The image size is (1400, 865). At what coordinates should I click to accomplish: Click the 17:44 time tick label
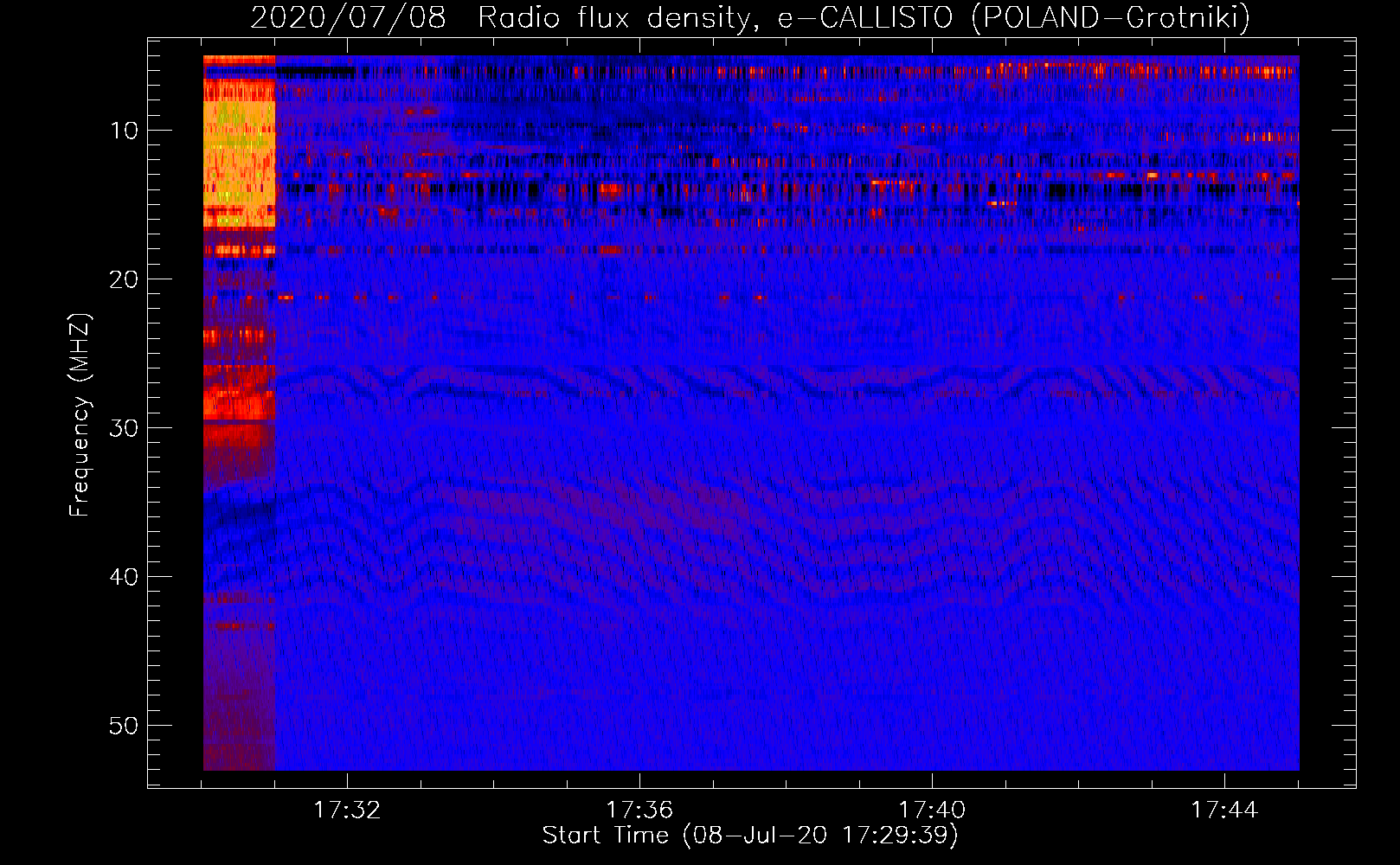(x=1224, y=810)
